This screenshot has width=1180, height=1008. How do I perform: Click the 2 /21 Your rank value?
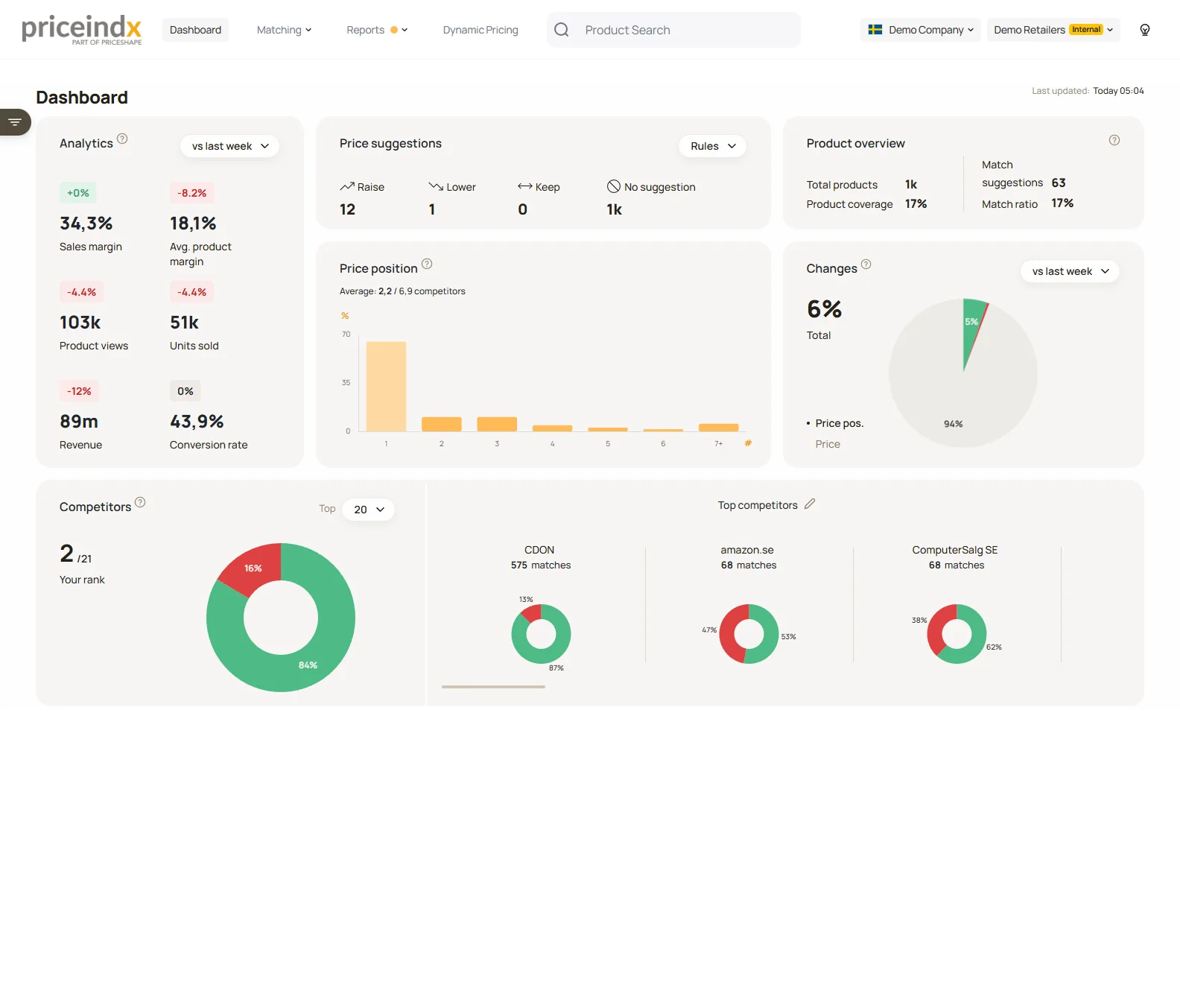pos(76,554)
